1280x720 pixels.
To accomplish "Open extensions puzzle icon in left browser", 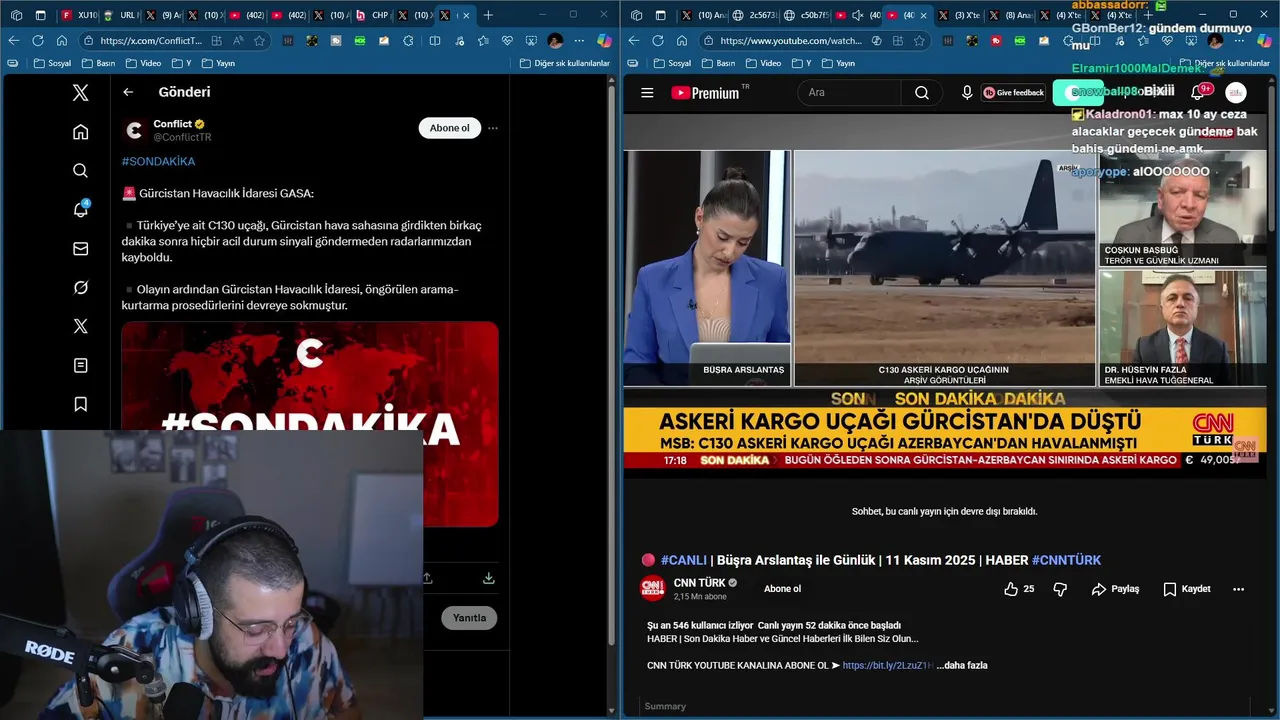I will [408, 41].
